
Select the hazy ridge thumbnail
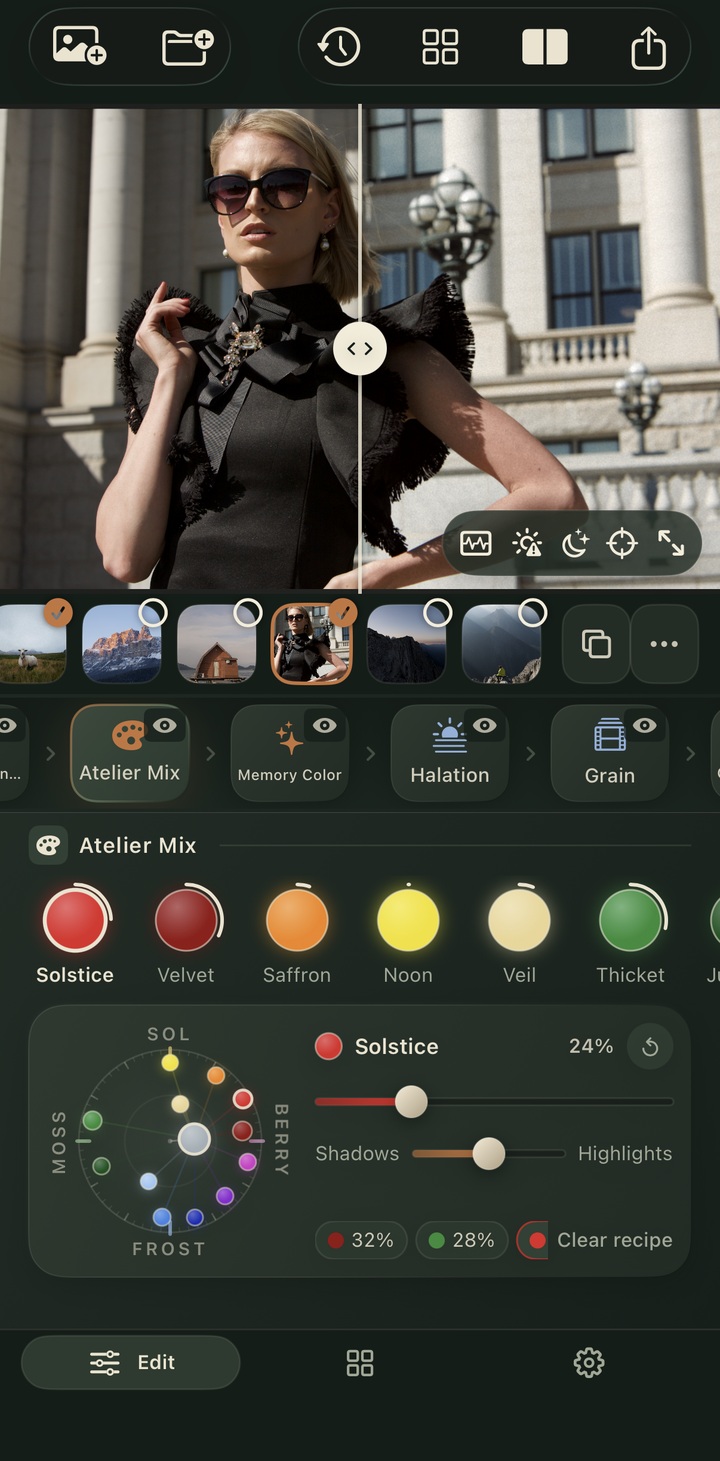tap(501, 644)
